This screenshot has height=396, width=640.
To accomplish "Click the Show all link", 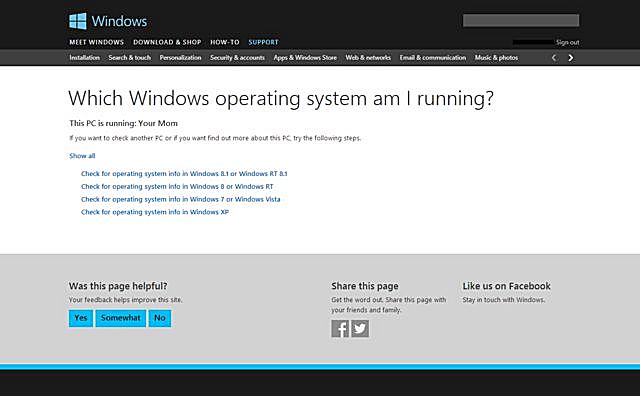I will pos(82,156).
